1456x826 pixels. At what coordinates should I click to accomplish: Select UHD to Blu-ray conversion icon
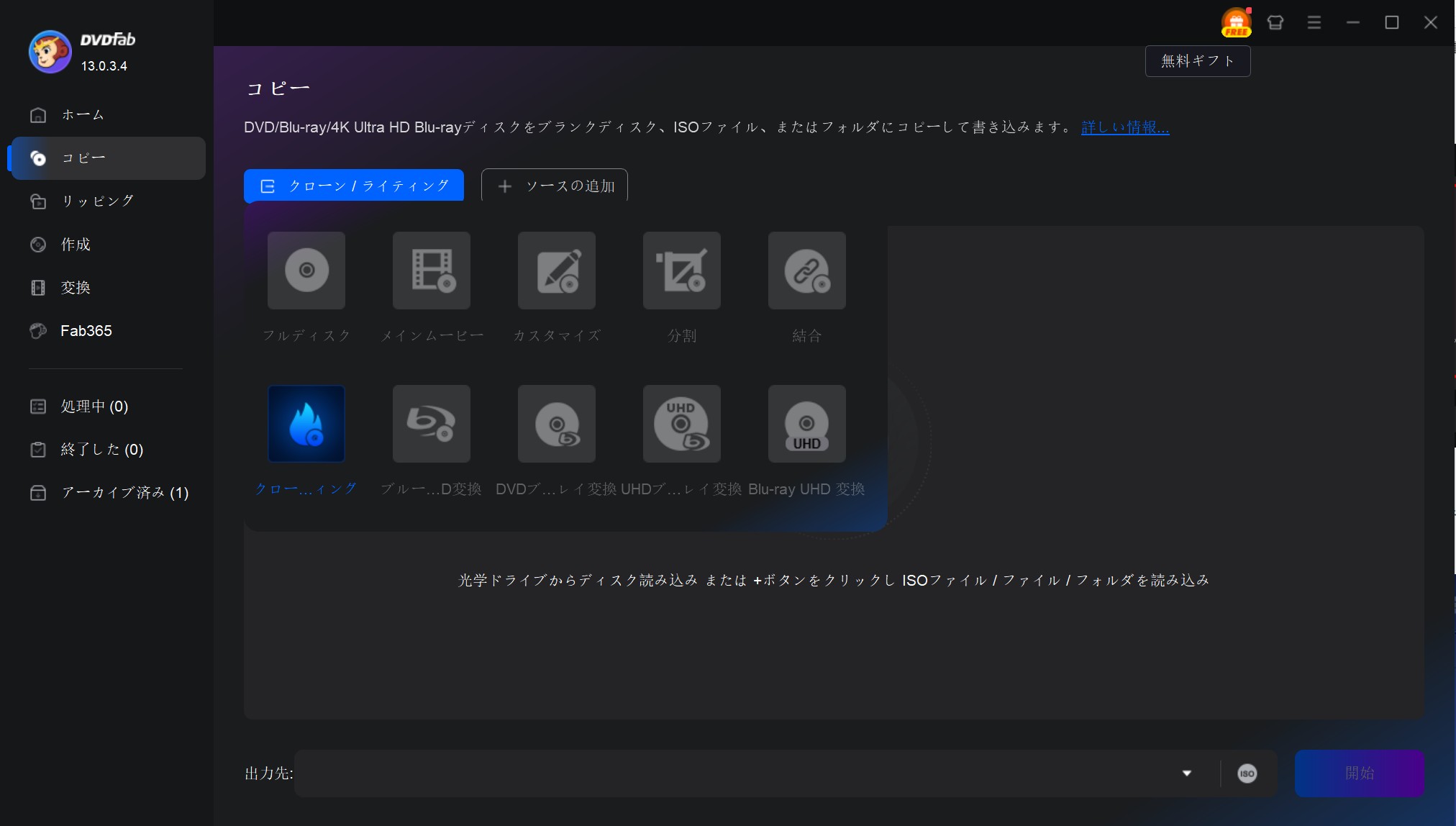[x=682, y=424]
